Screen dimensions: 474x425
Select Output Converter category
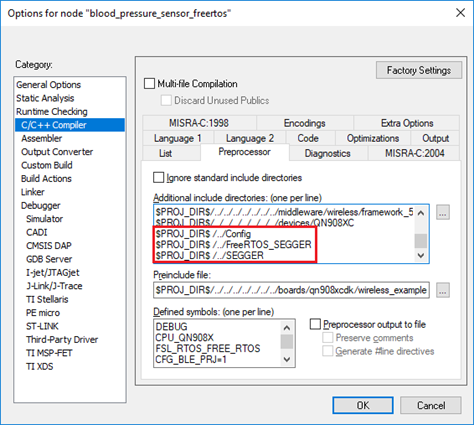pos(57,152)
